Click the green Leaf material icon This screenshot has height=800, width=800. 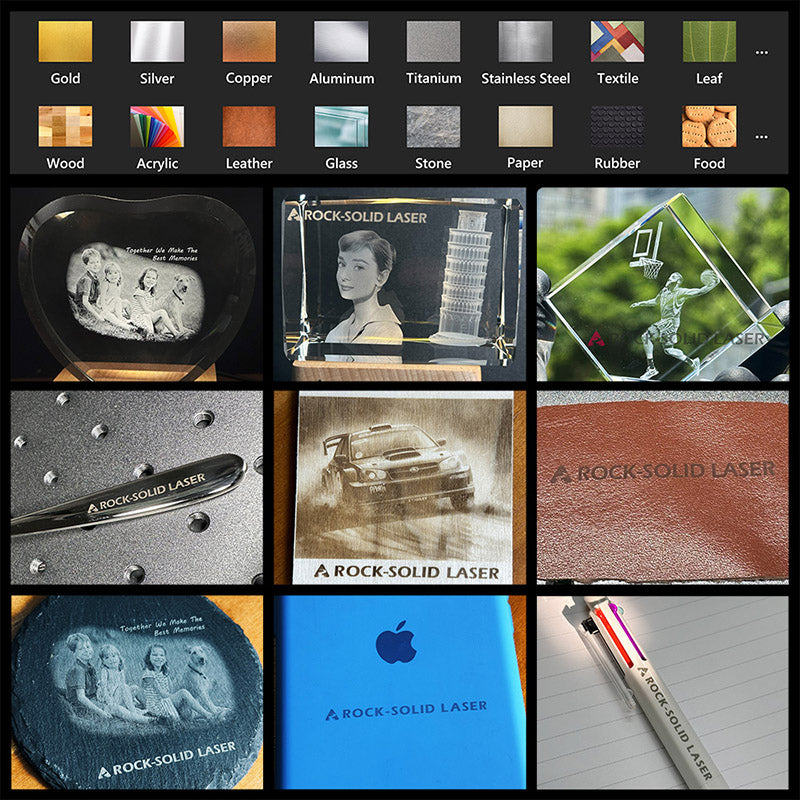coord(709,42)
